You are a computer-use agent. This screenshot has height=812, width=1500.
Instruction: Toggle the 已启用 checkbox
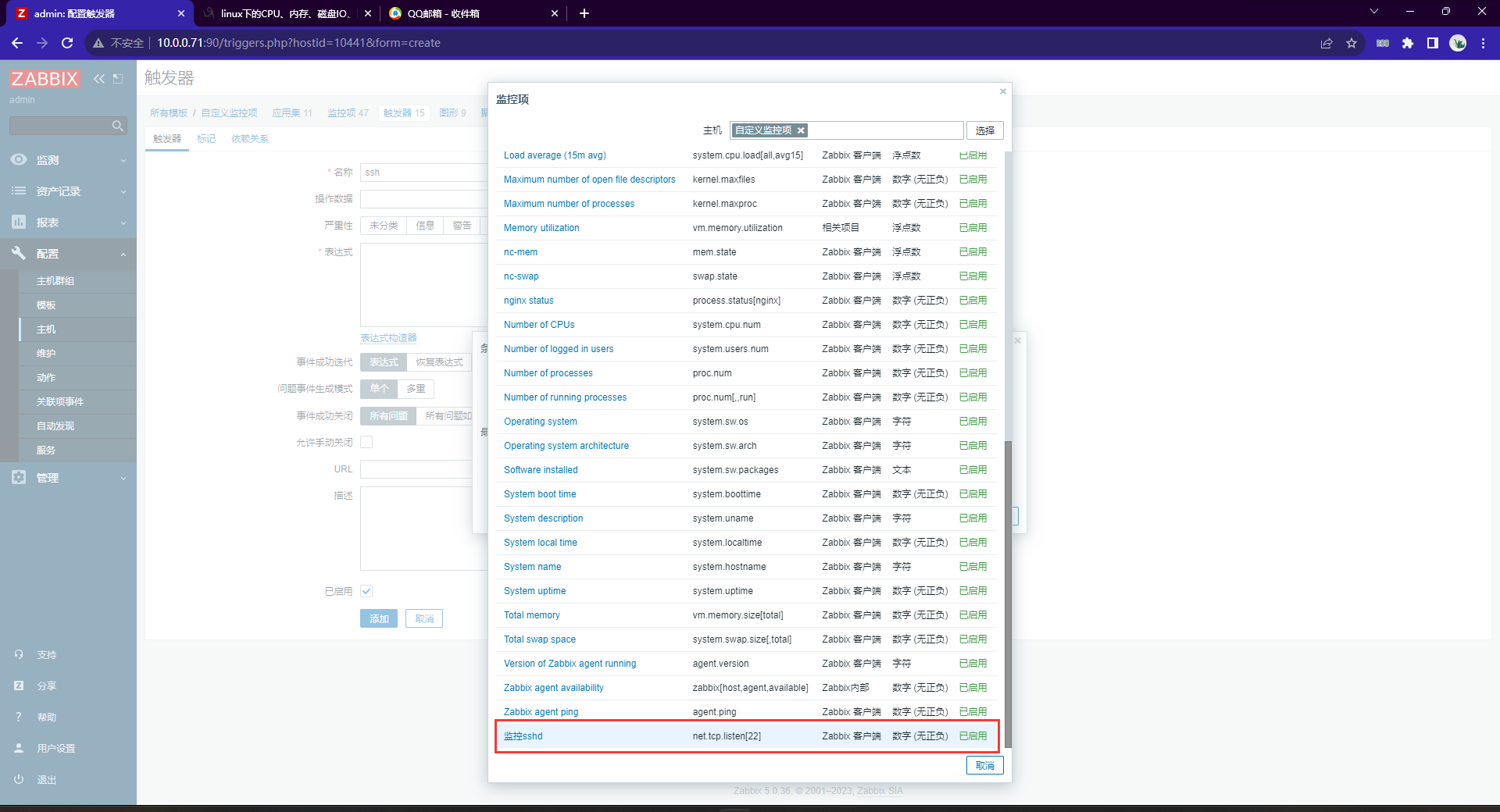[366, 591]
